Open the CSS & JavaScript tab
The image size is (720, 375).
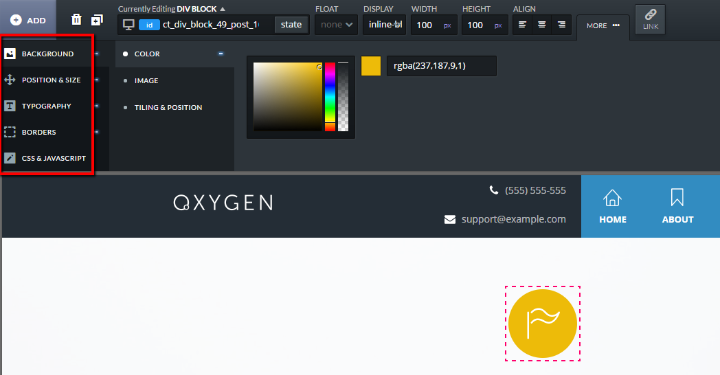(54, 158)
